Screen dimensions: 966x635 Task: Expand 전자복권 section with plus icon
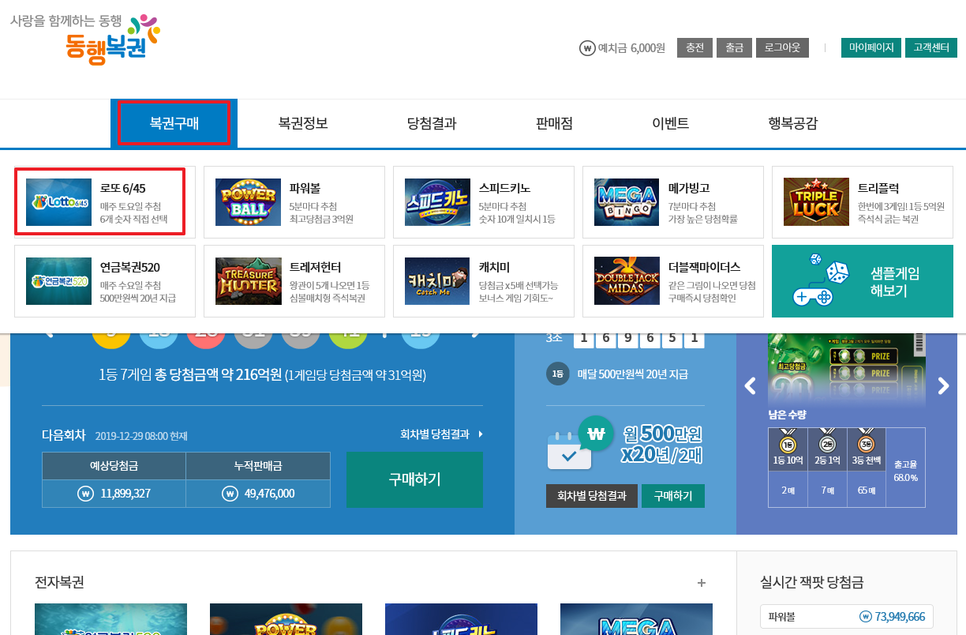(701, 583)
